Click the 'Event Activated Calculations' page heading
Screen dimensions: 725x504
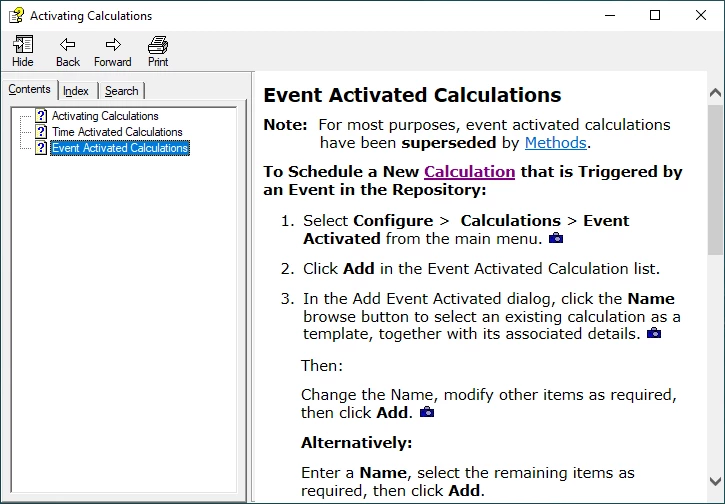pos(412,95)
